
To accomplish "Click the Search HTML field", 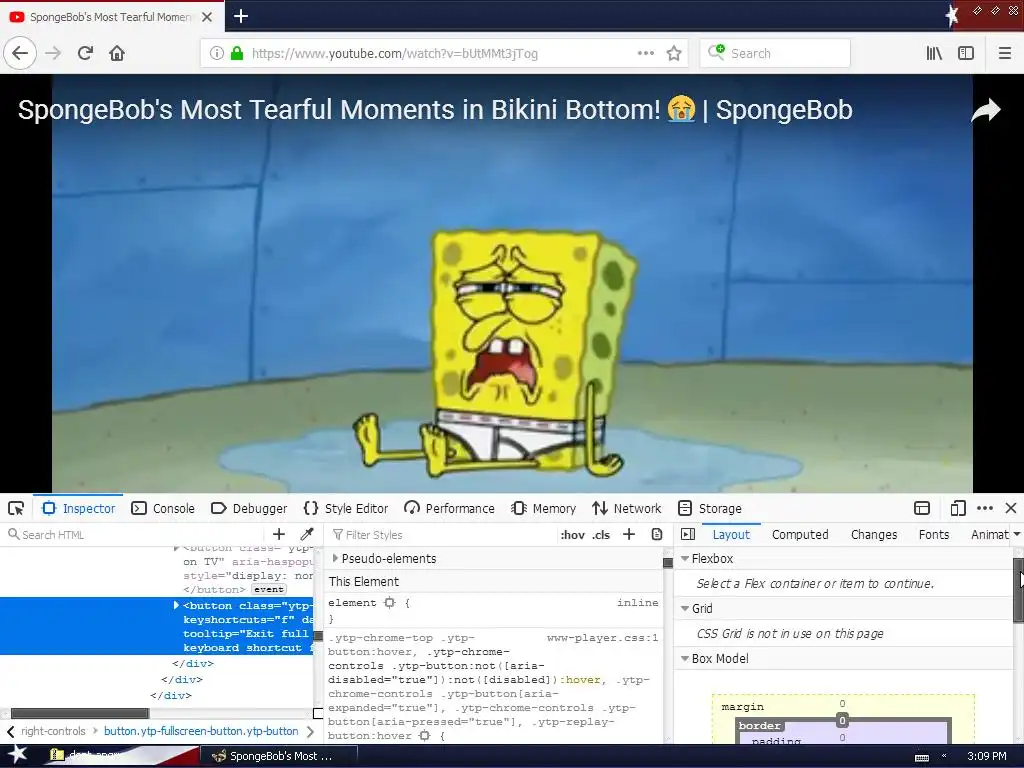I will pyautogui.click(x=134, y=534).
